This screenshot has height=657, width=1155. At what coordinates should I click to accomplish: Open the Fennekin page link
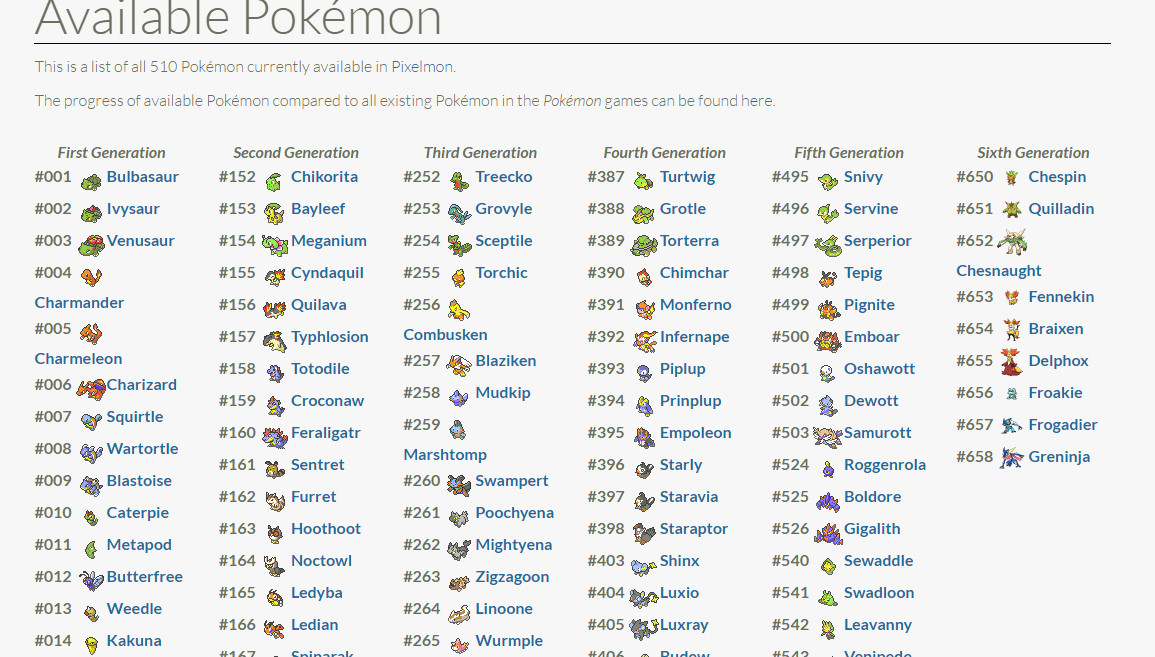coord(1061,296)
